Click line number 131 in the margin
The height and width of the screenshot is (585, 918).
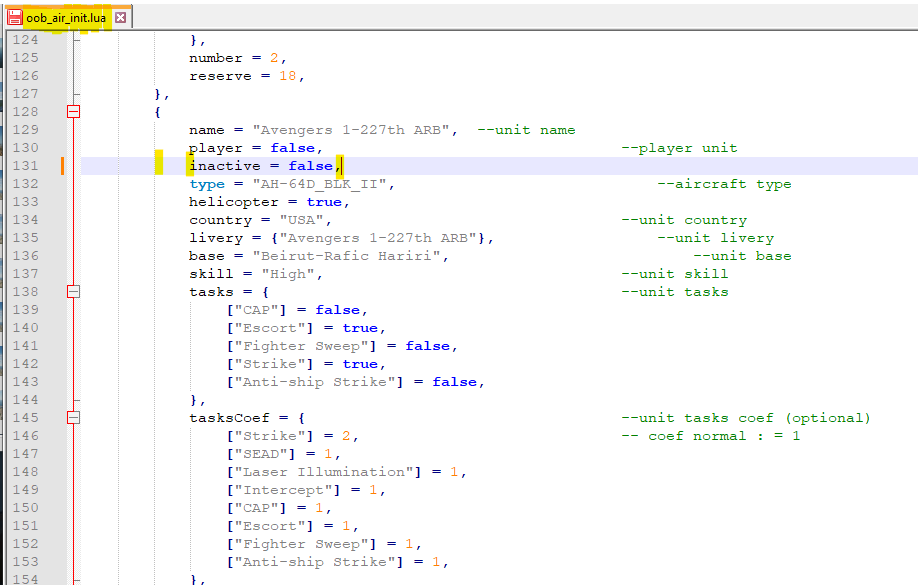click(x=25, y=166)
